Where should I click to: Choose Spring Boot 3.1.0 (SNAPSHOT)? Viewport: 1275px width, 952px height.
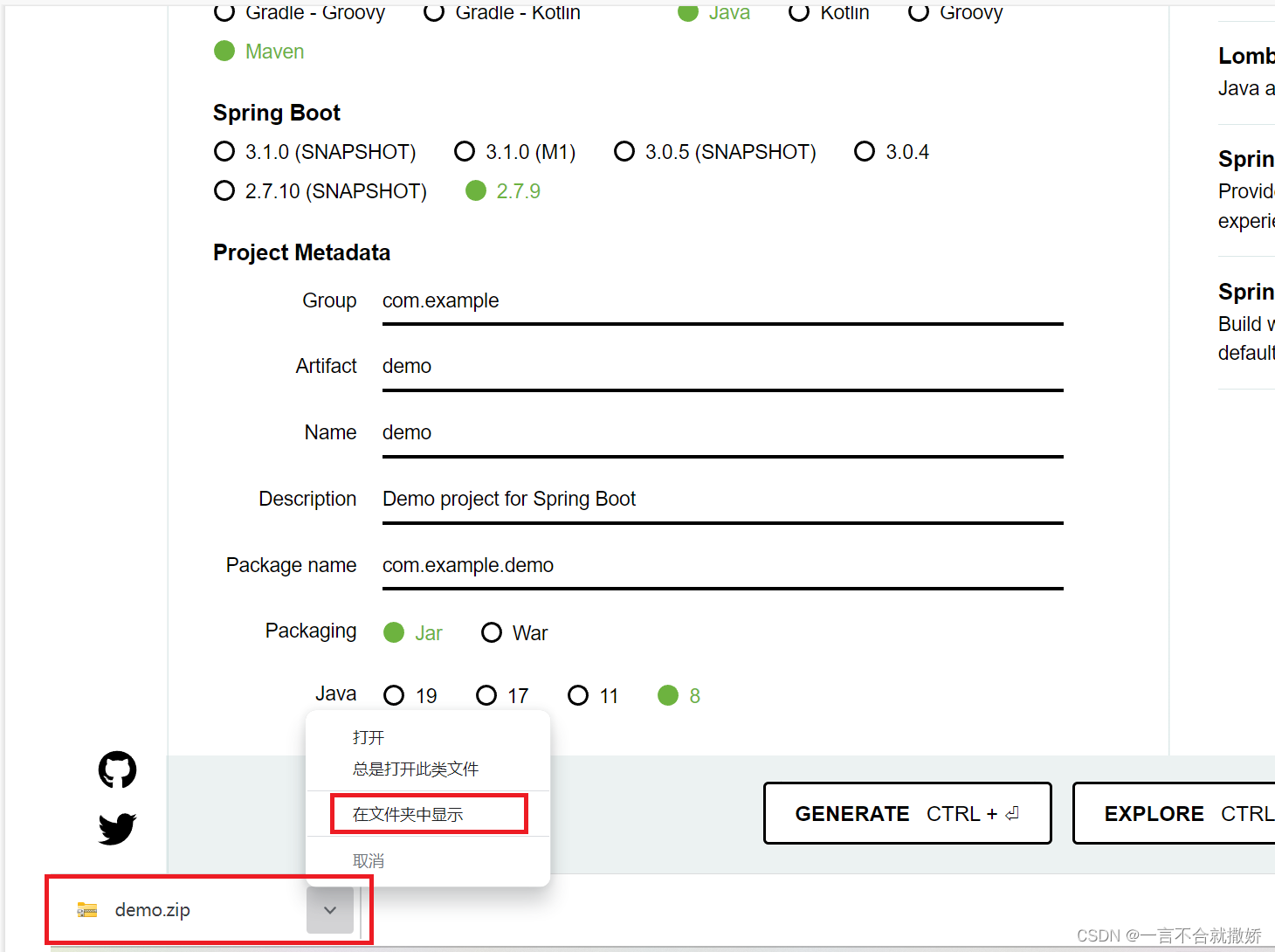pyautogui.click(x=314, y=152)
